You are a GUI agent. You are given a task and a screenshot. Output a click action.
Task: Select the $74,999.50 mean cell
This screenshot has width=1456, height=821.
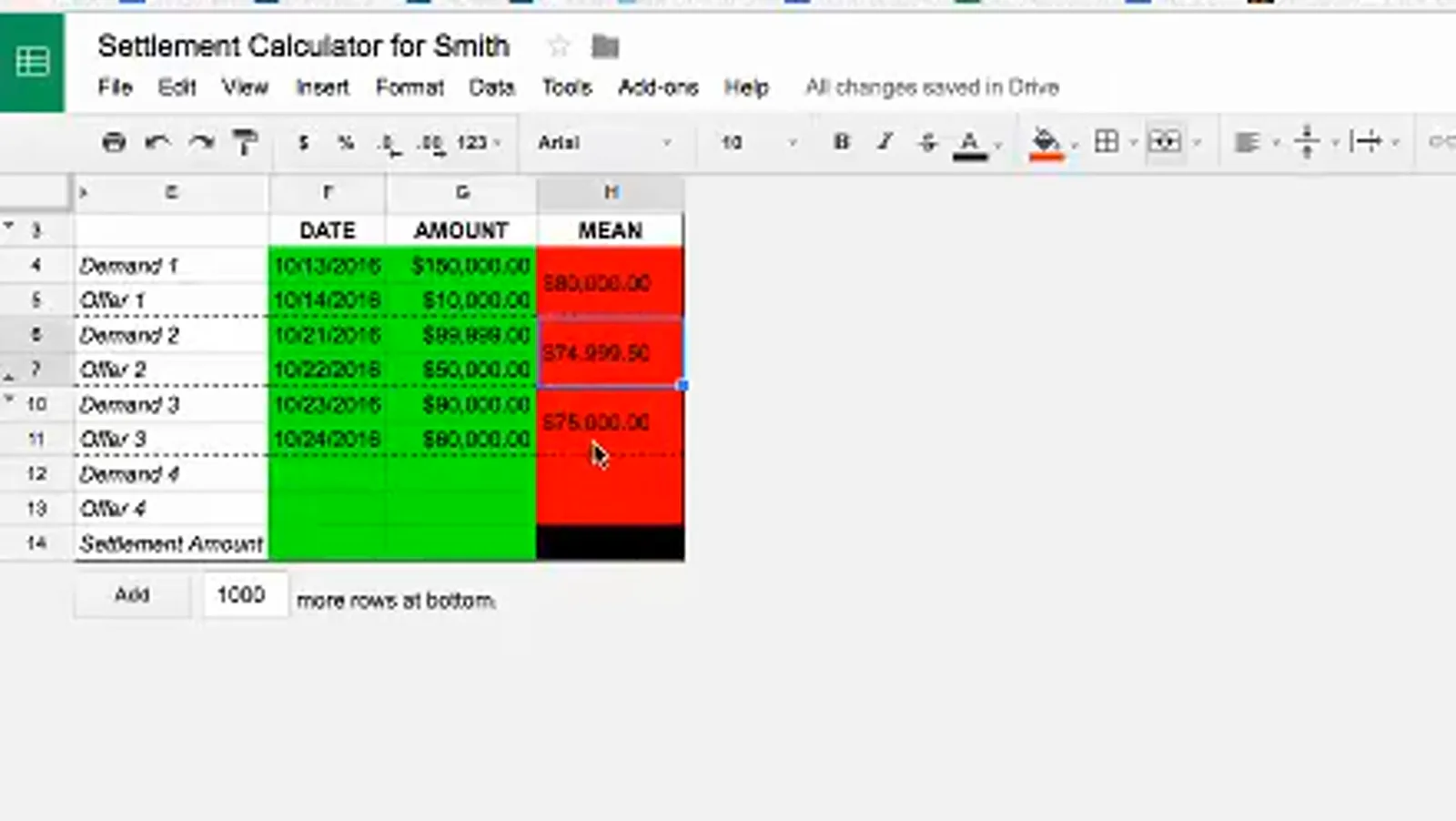[611, 353]
